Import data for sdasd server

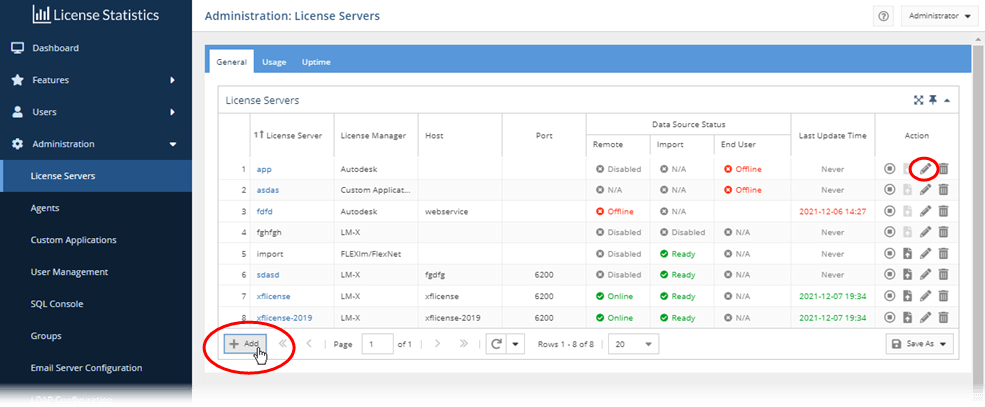907,274
